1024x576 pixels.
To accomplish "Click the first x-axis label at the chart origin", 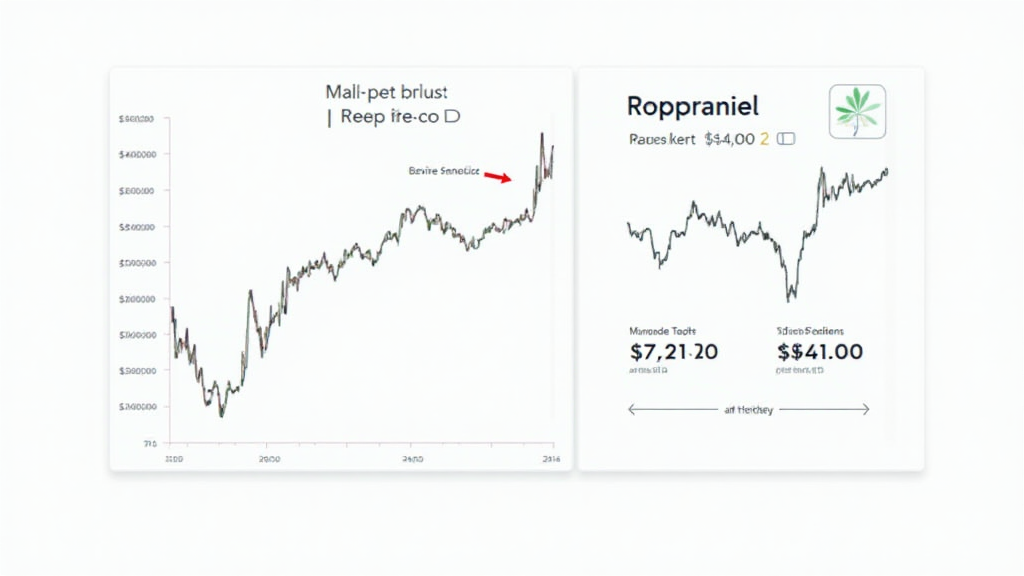I will click(174, 460).
